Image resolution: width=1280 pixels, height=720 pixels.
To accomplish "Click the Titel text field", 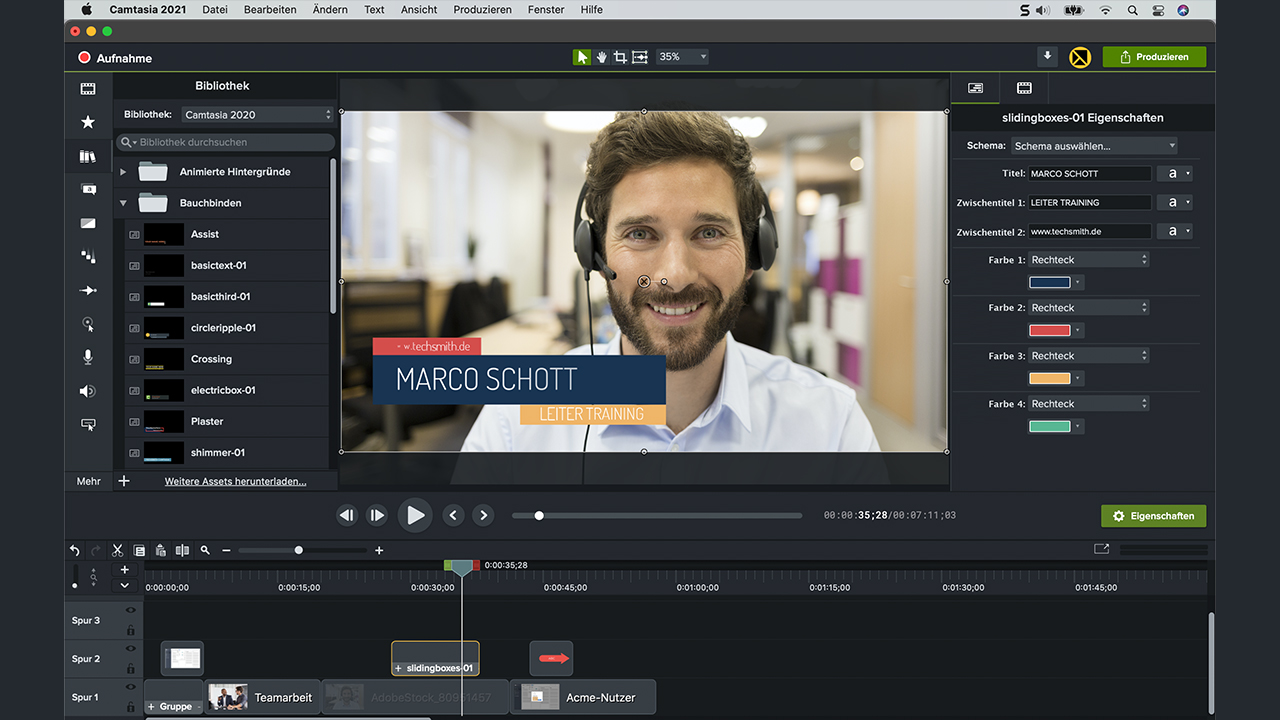I will pyautogui.click(x=1089, y=174).
